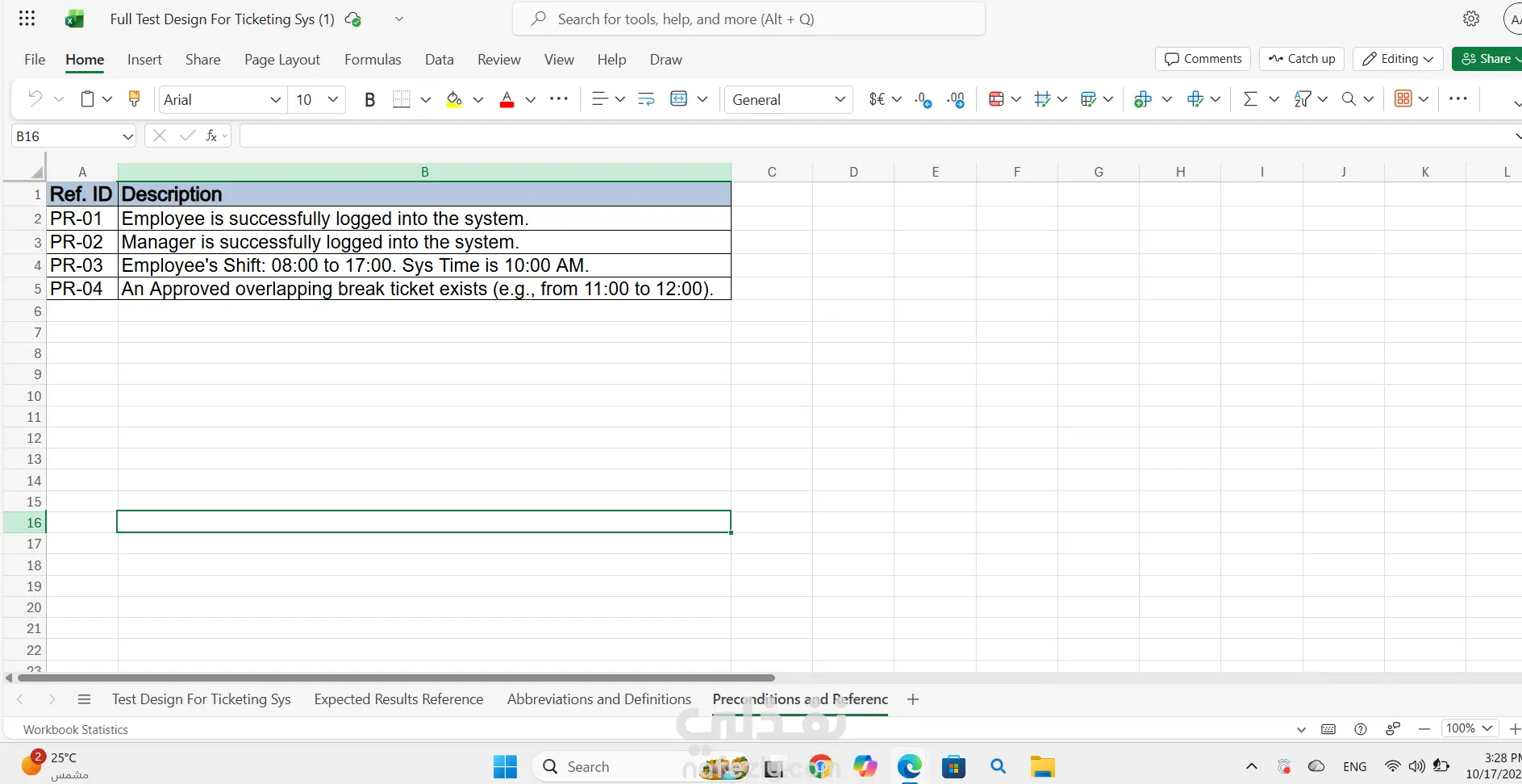
Task: Click the Find and Select magnifier
Action: (x=1349, y=99)
